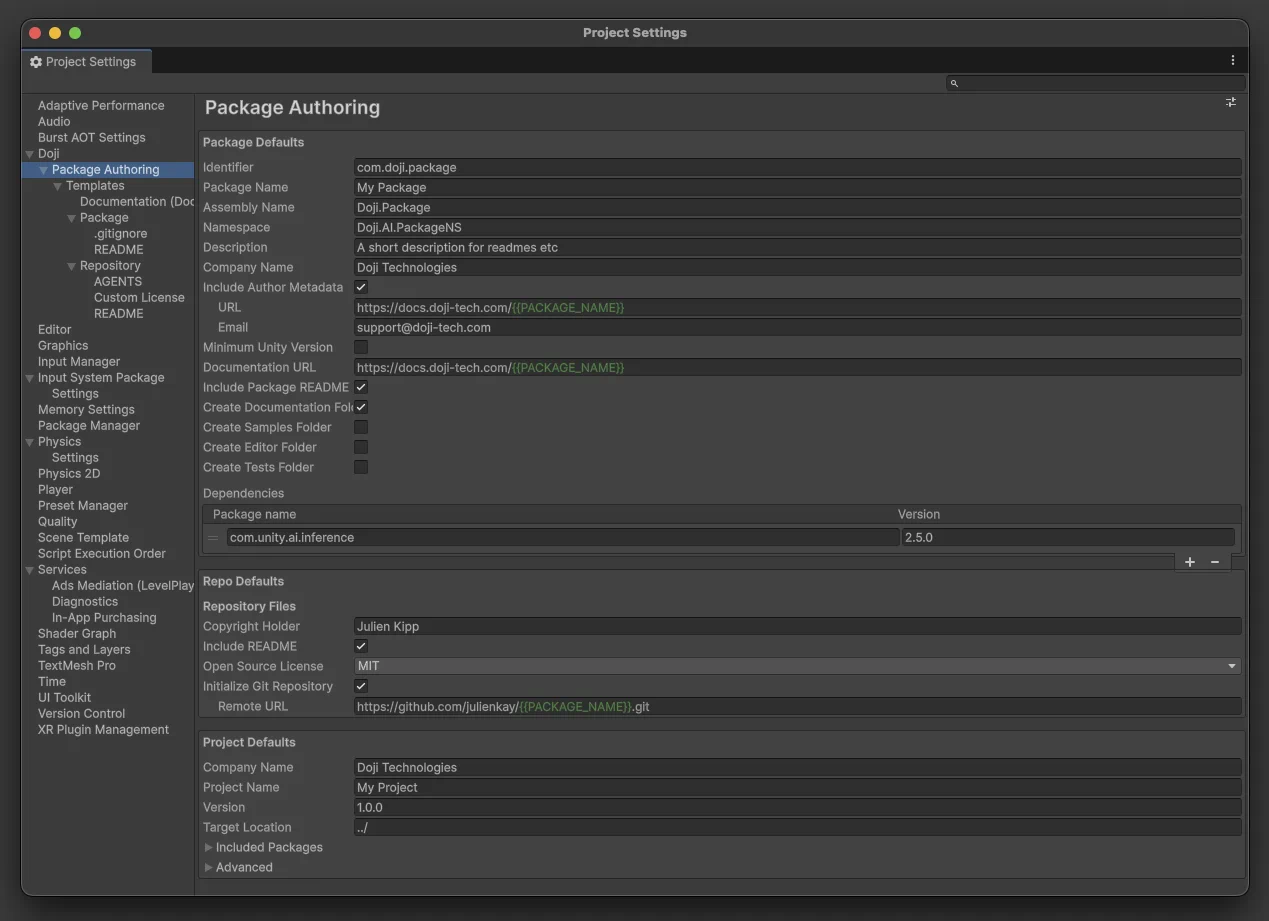Toggle Include README under Repository Files
Image resolution: width=1269 pixels, height=921 pixels.
pos(361,646)
